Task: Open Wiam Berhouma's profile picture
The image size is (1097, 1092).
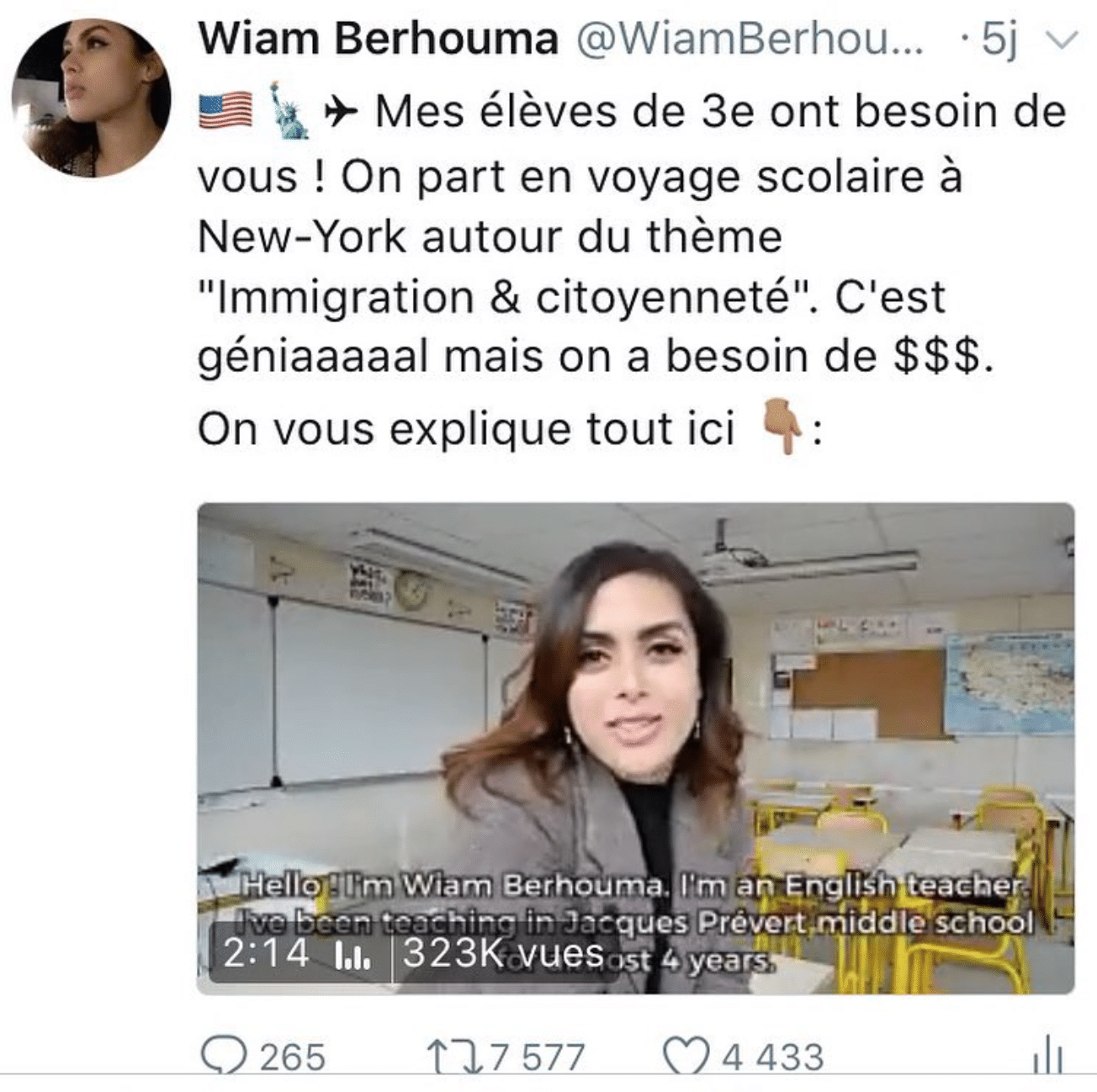Action: tap(91, 97)
